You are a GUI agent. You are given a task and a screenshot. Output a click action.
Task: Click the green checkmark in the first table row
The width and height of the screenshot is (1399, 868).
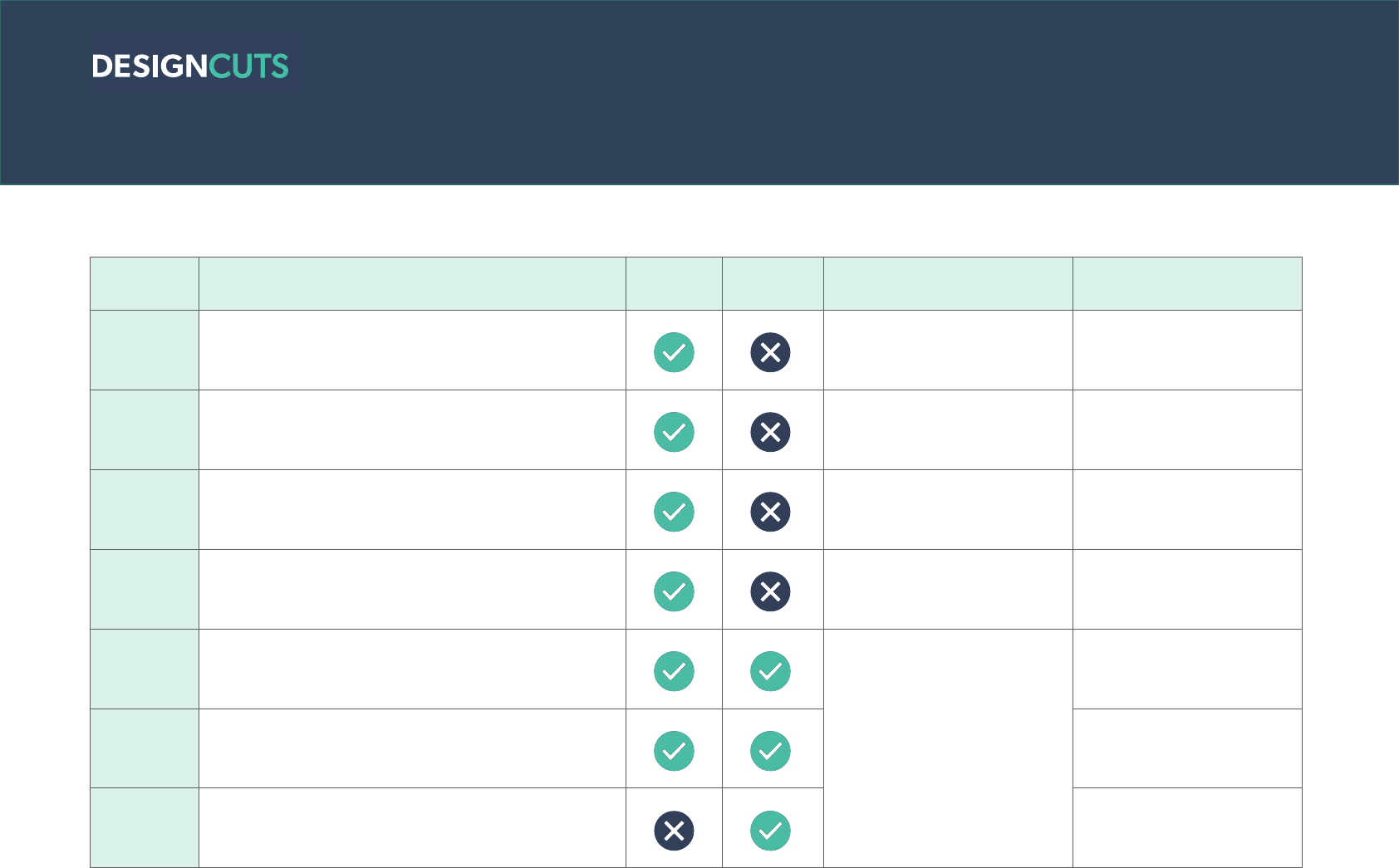pos(674,352)
